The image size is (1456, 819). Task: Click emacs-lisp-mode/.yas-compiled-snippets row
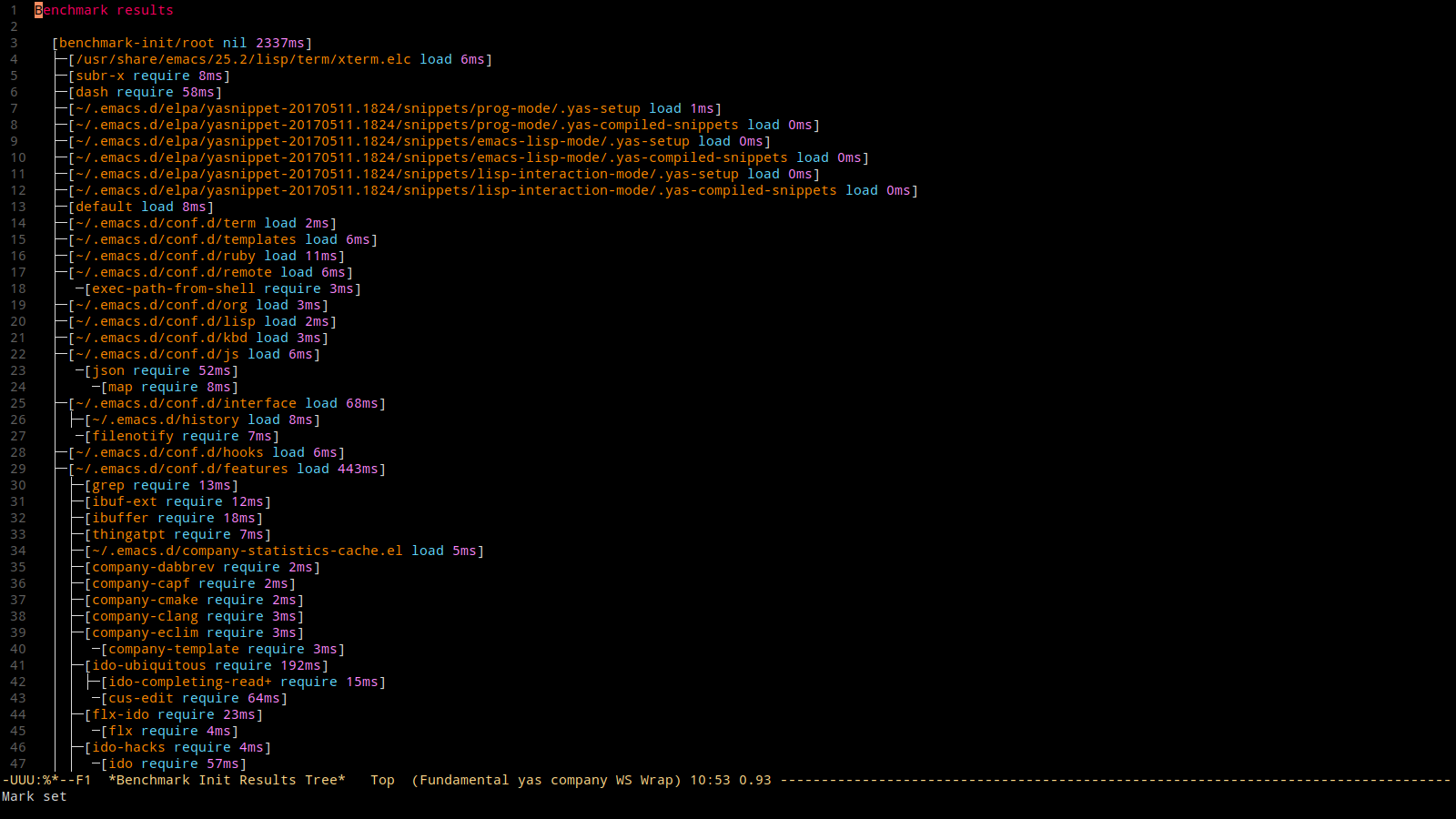click(x=469, y=157)
